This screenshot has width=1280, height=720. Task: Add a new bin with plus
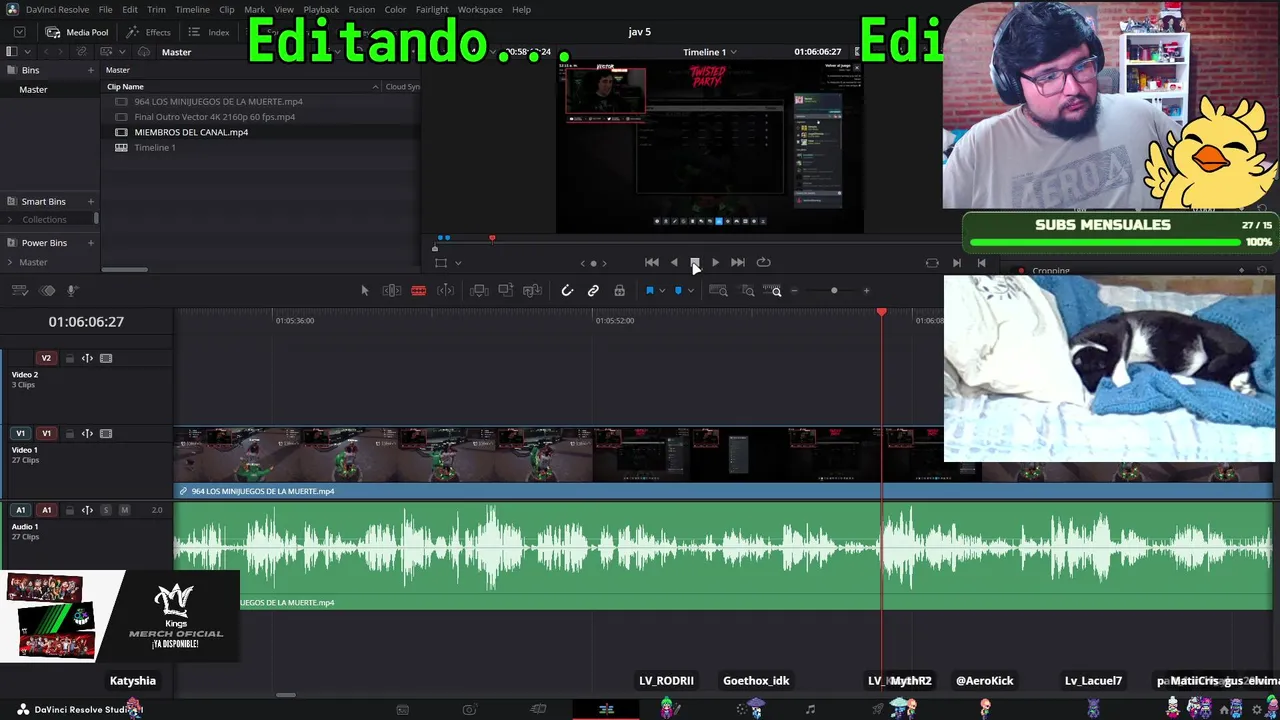[x=90, y=71]
